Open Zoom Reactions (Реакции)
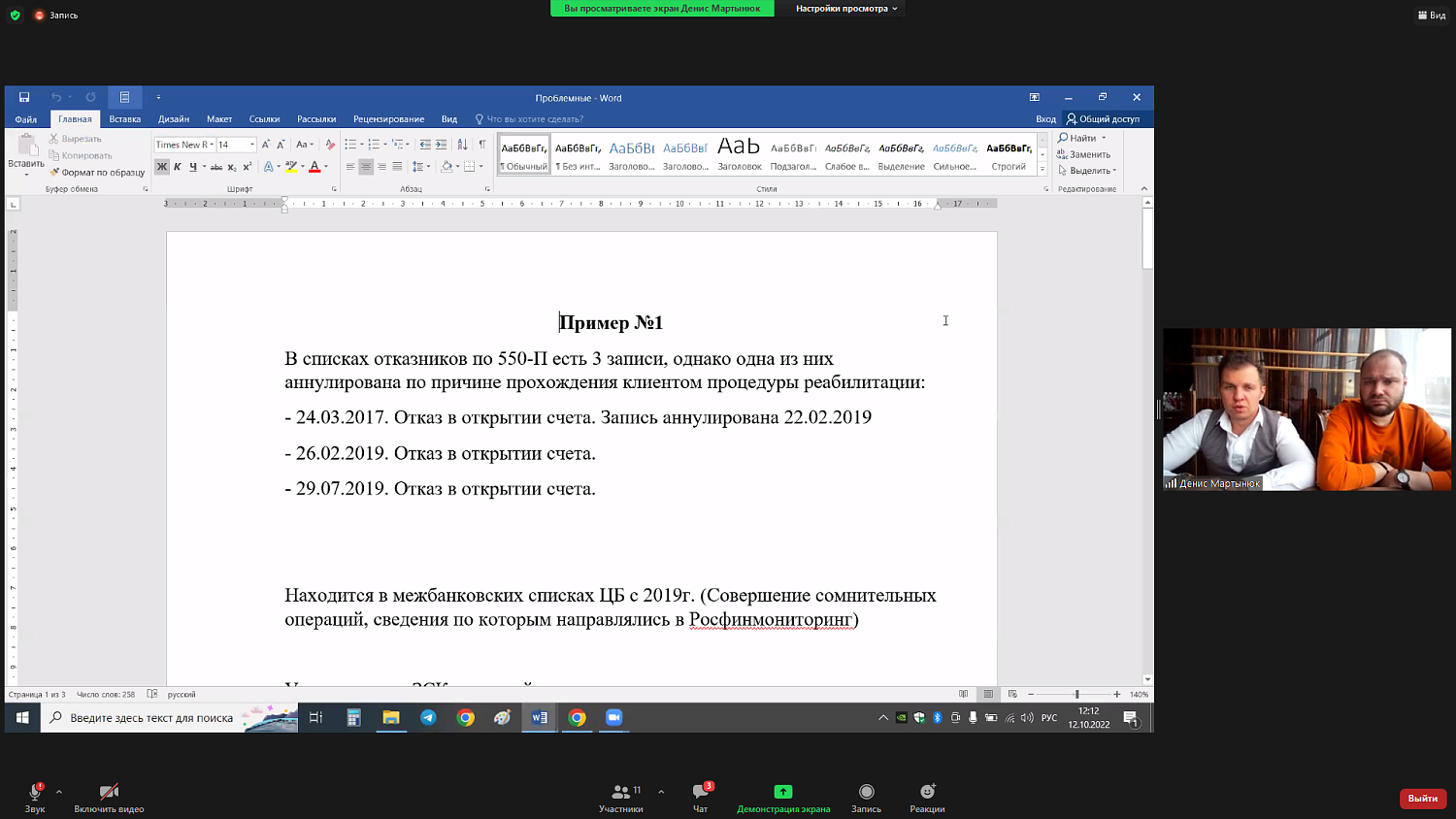The height and width of the screenshot is (819, 1456). pos(927,798)
